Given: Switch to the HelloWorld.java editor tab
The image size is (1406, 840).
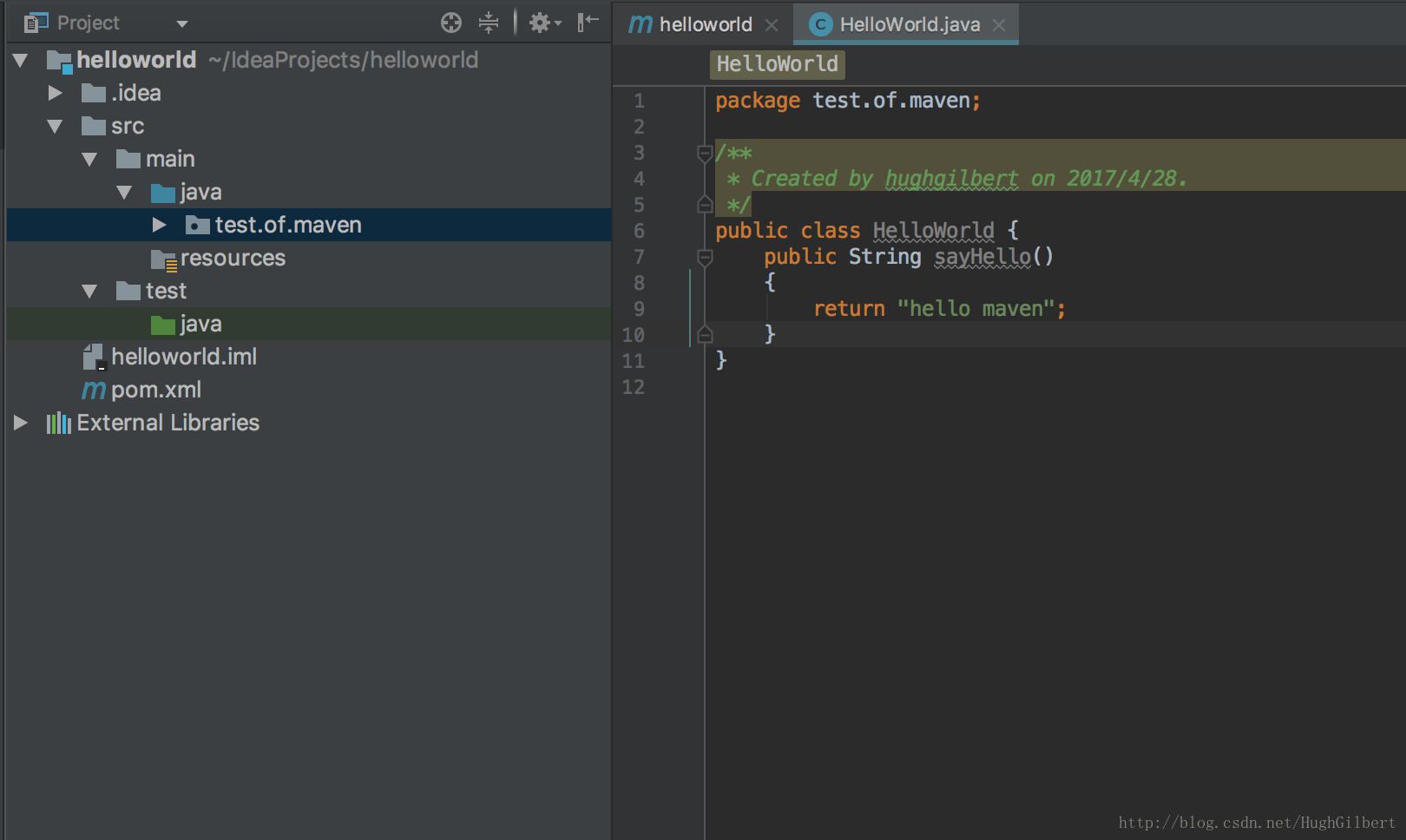Looking at the screenshot, I should (906, 24).
